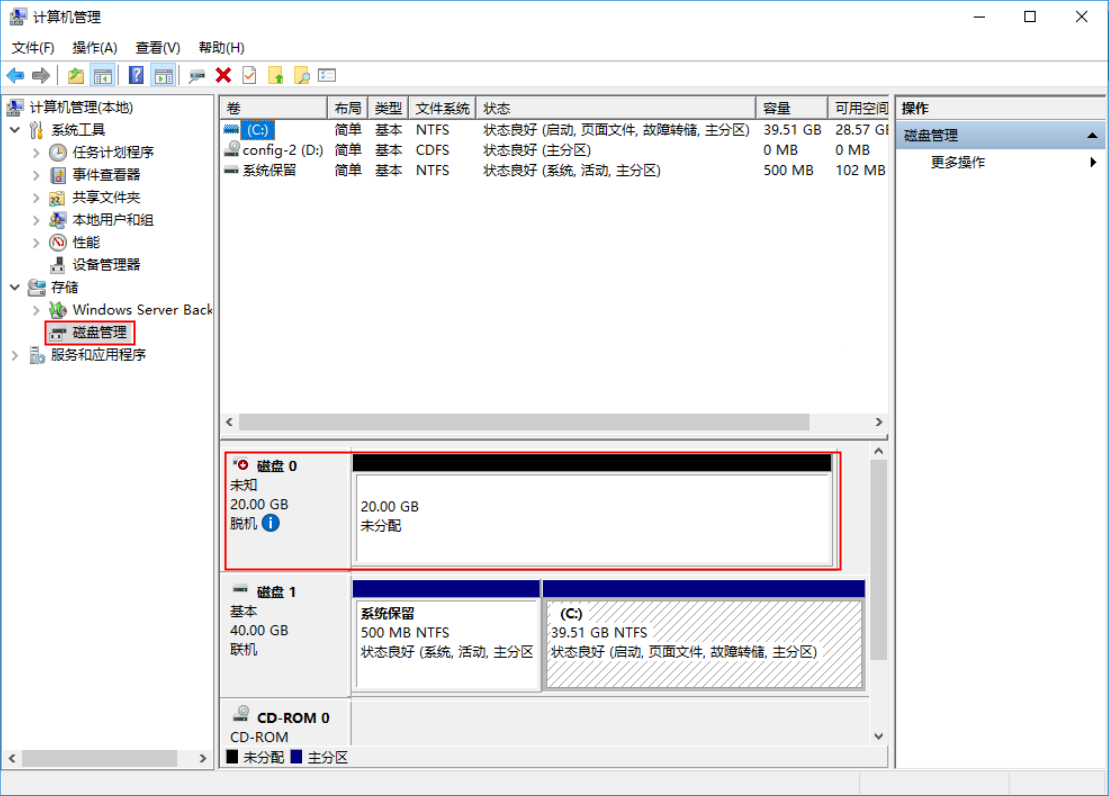The height and width of the screenshot is (796, 1109).
Task: Click the Forward arrow toolbar icon
Action: tap(41, 75)
